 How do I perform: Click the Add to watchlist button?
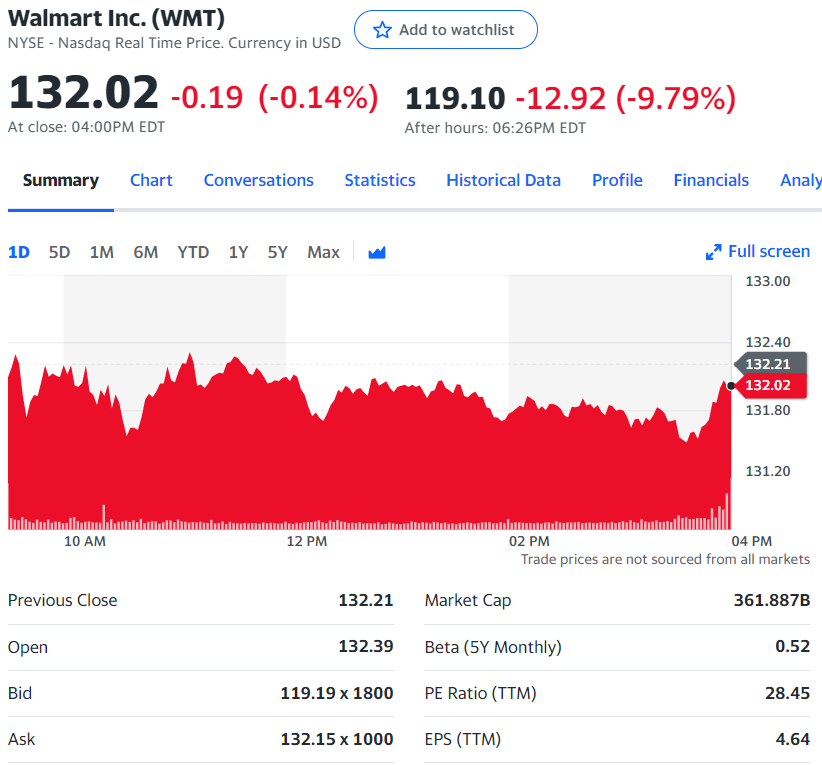click(446, 30)
